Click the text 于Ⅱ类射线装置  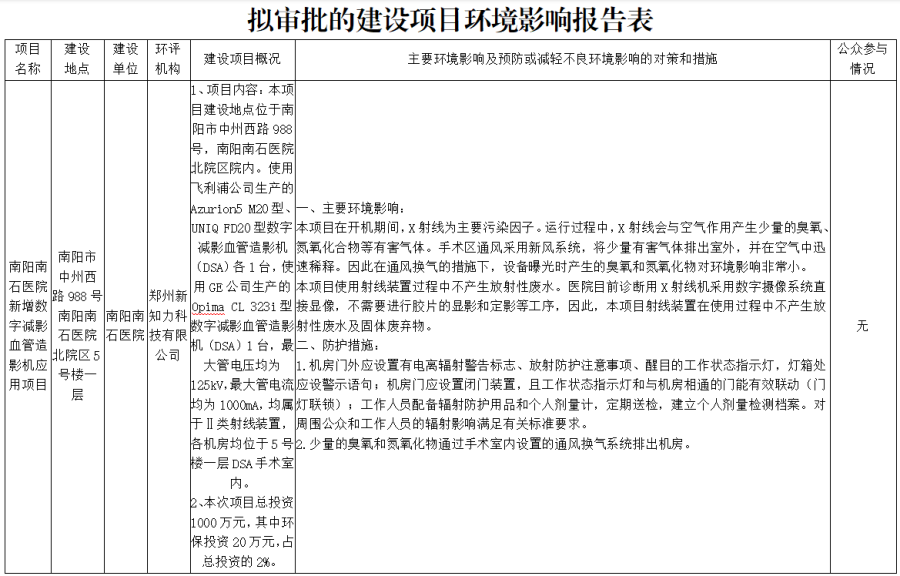(x=236, y=425)
